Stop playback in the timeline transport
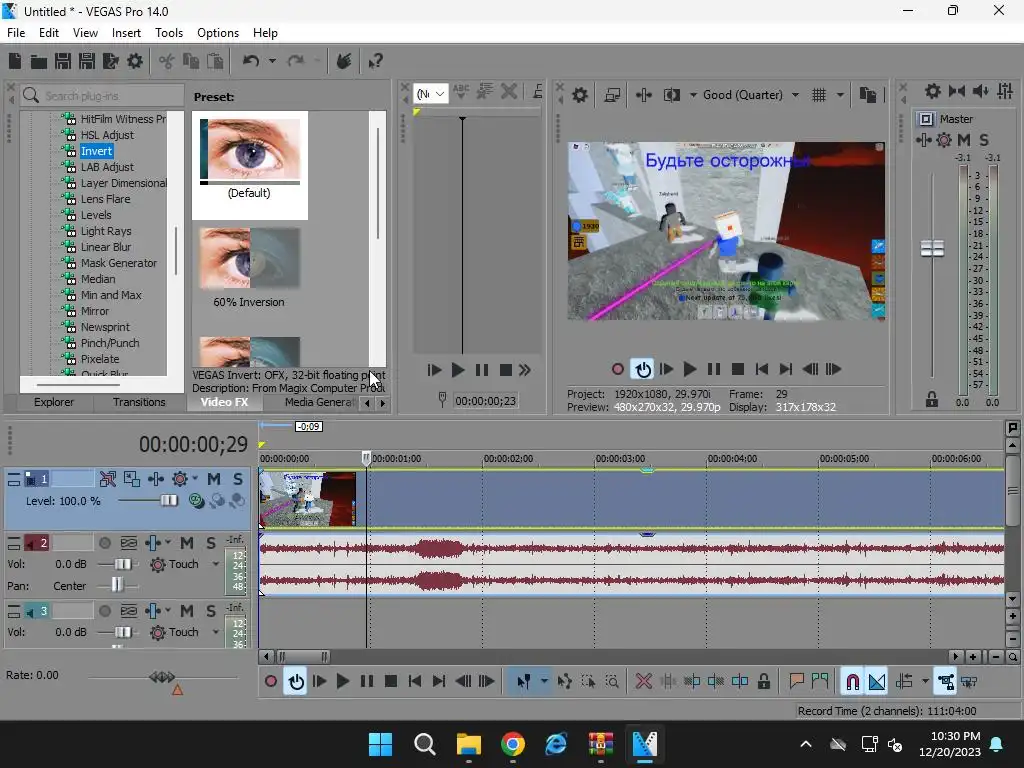The image size is (1024, 768). click(391, 682)
